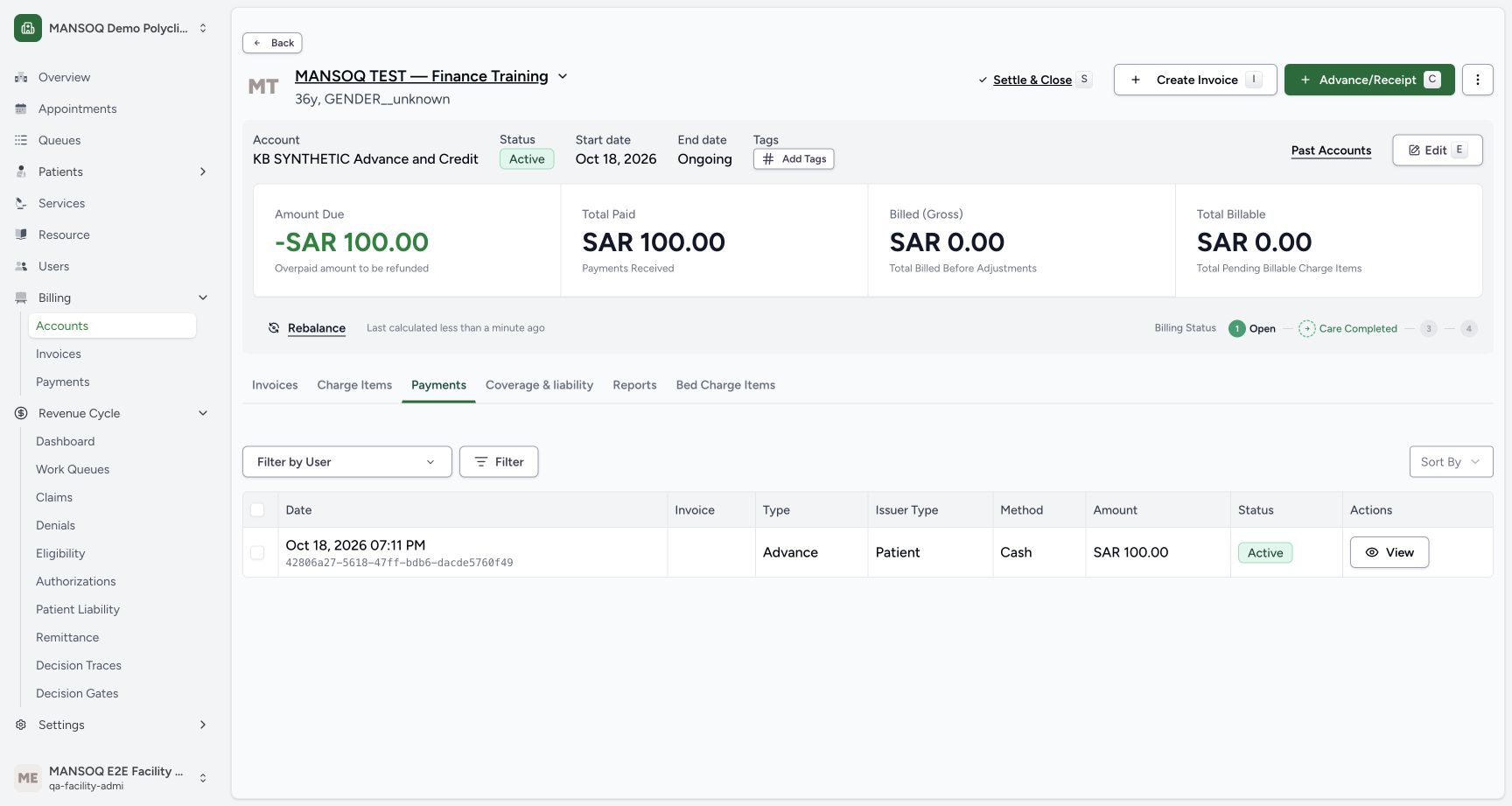Click the MT patient avatar
This screenshot has height=806, width=1512.
tap(263, 87)
